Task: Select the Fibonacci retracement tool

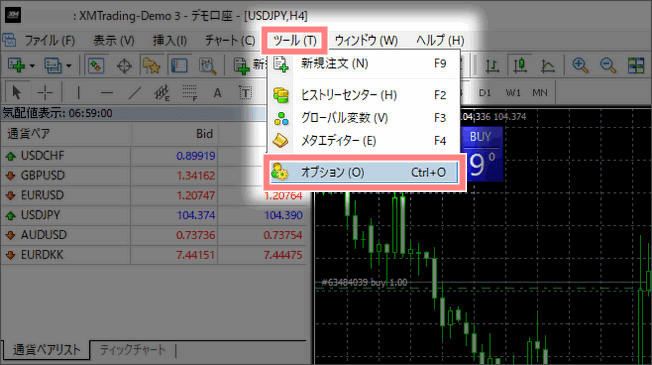Action: 190,93
